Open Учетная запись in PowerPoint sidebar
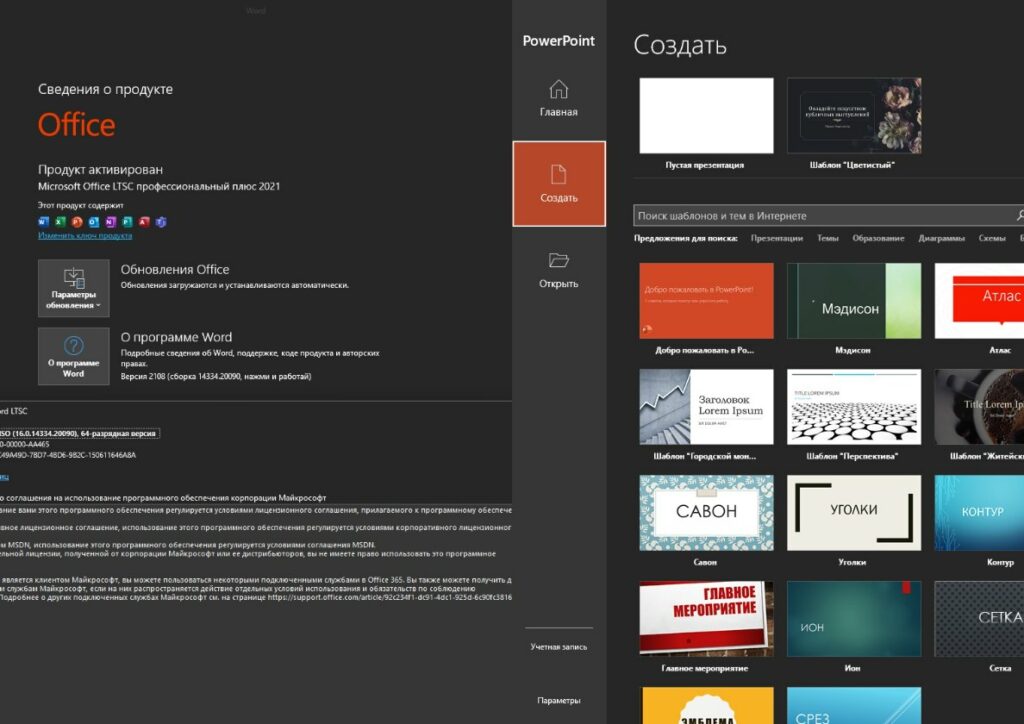The image size is (1024, 724). tap(558, 647)
